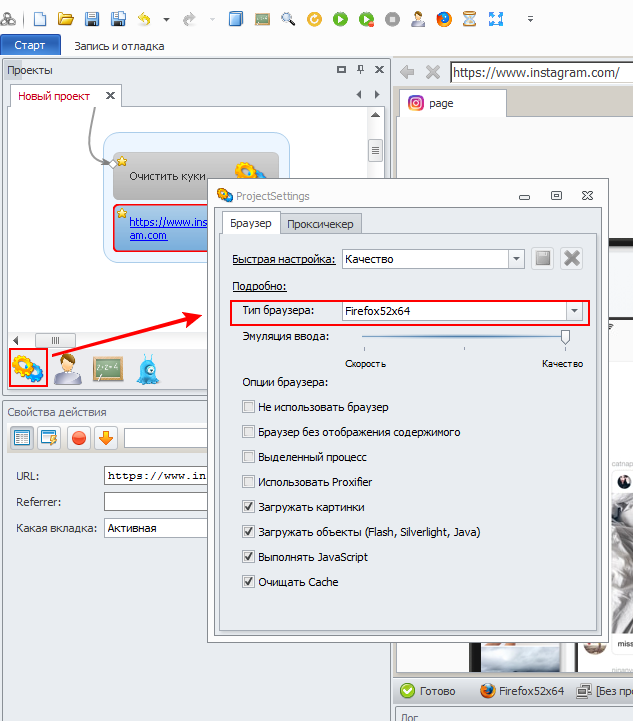Uncheck Очищать Cache checkbox
Image resolution: width=633 pixels, height=721 pixels.
pyautogui.click(x=248, y=582)
